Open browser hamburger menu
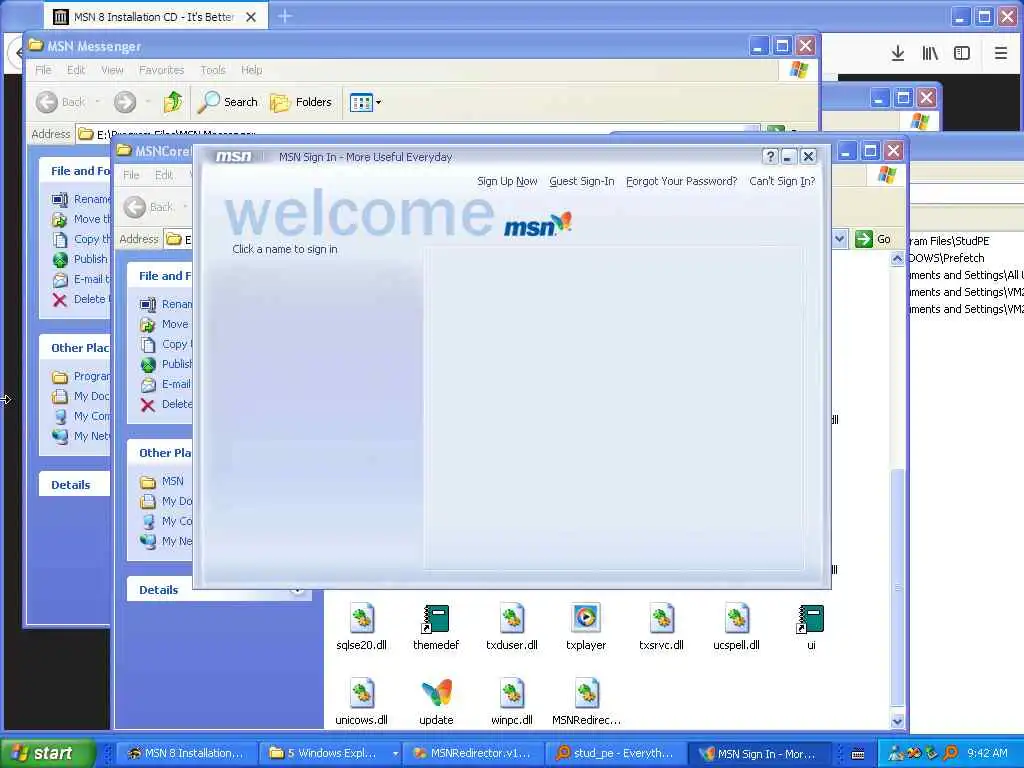The width and height of the screenshot is (1024, 768). 1000,54
